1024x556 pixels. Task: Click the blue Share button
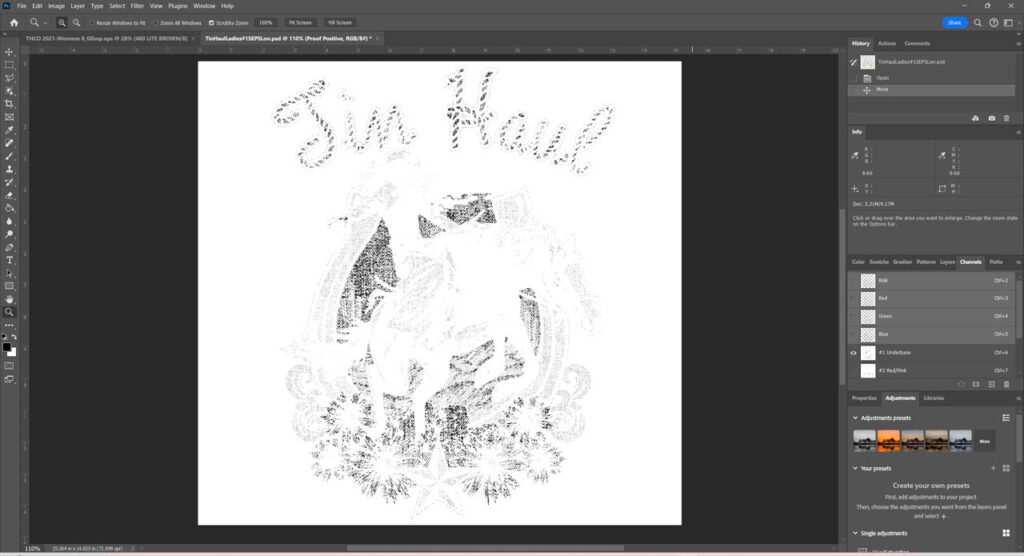pyautogui.click(x=954, y=22)
